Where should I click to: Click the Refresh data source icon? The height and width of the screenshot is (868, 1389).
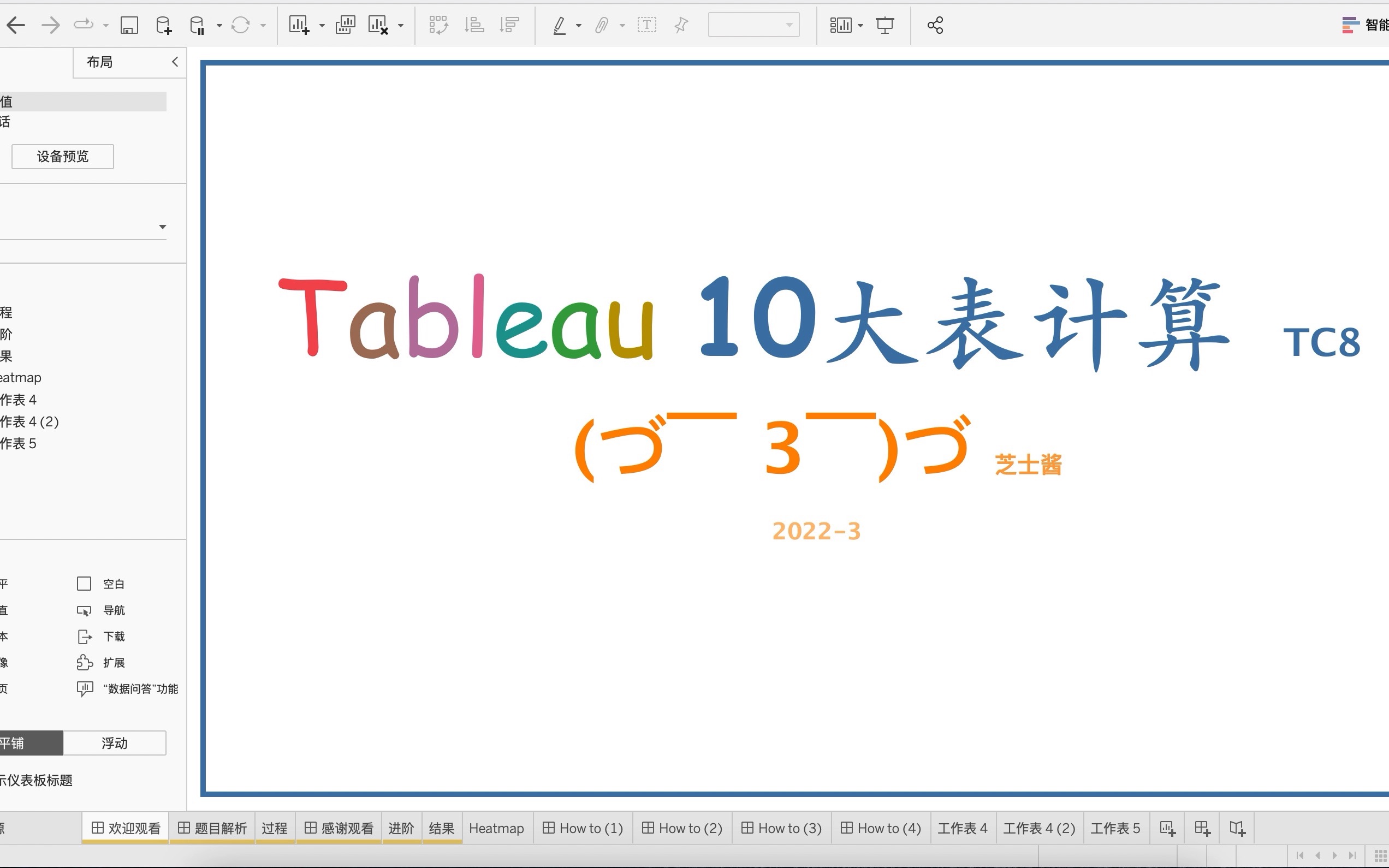coord(240,25)
